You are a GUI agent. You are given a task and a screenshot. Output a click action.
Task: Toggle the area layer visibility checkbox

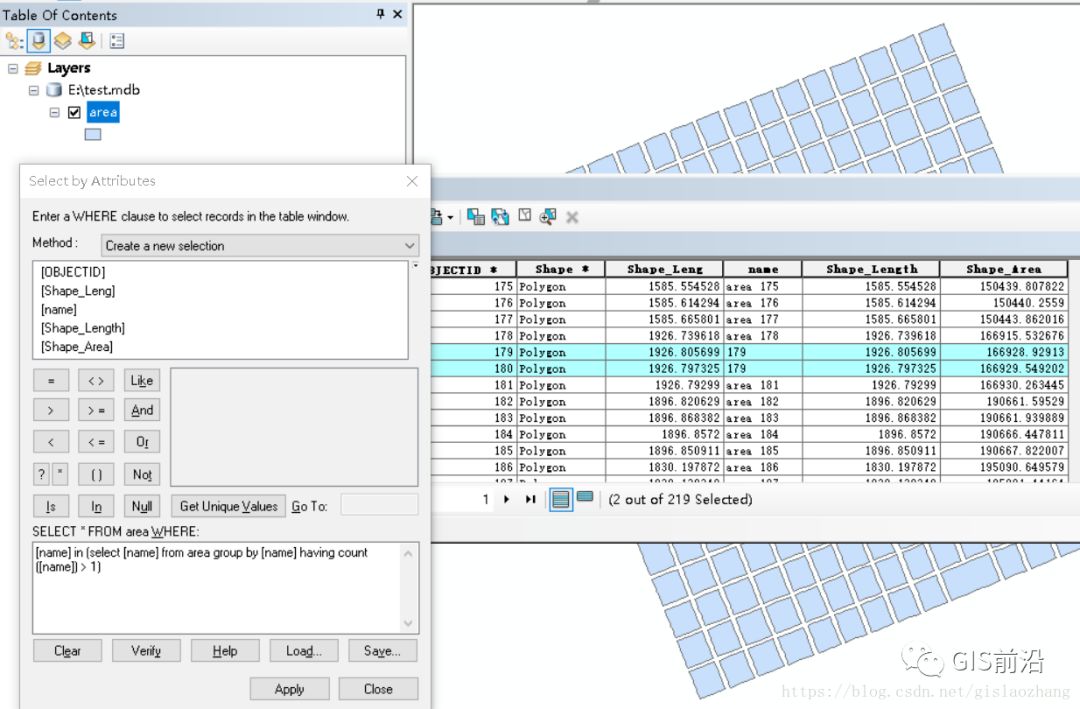coord(74,112)
